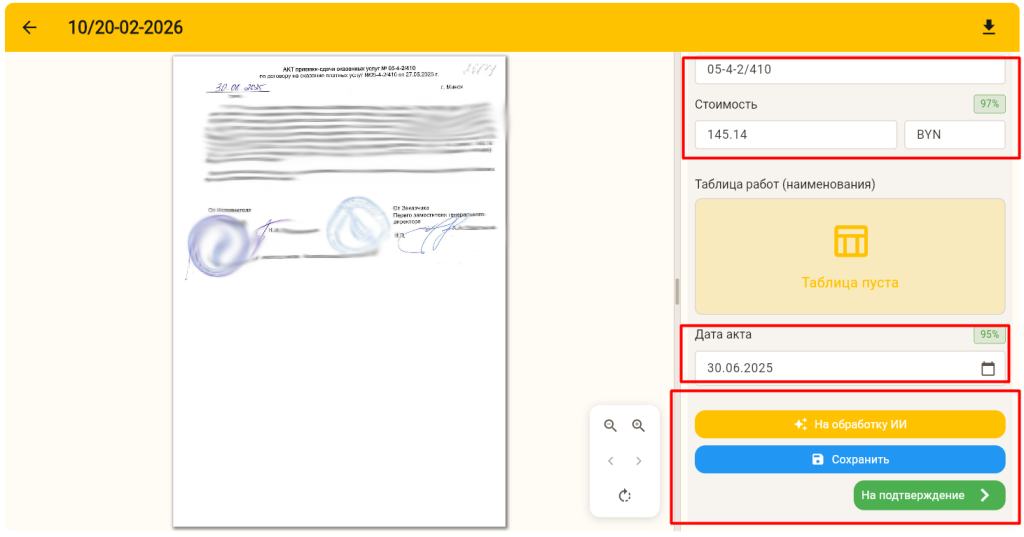Click the divider handle between the panels
The height and width of the screenshot is (537, 1024).
click(x=677, y=291)
